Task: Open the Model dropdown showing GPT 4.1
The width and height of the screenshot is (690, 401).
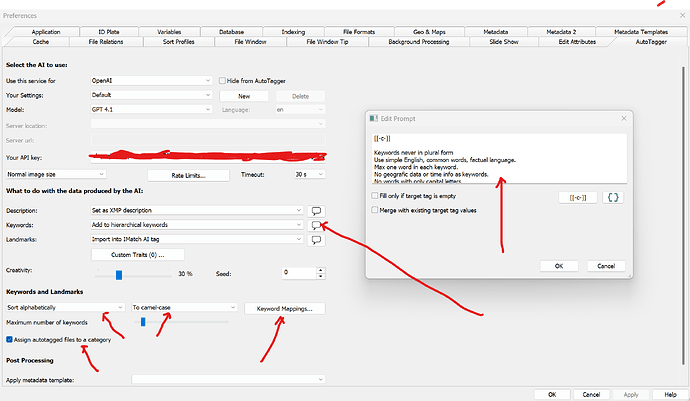Action: pyautogui.click(x=151, y=109)
